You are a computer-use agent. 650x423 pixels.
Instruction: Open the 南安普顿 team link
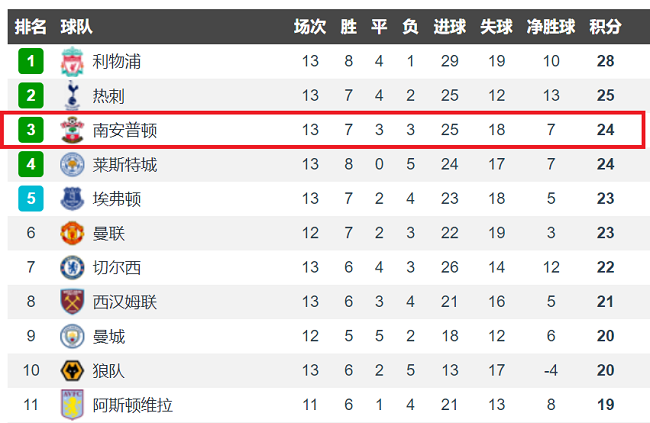pyautogui.click(x=124, y=130)
